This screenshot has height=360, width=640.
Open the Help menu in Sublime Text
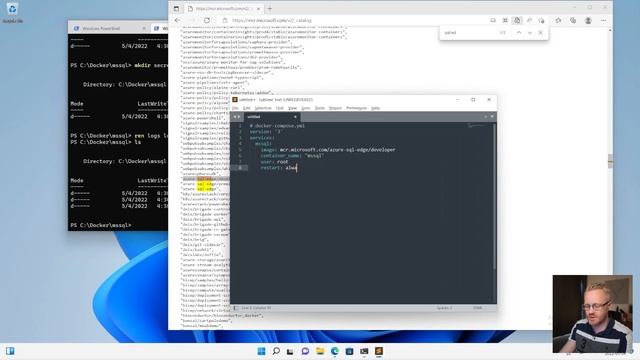(376, 108)
